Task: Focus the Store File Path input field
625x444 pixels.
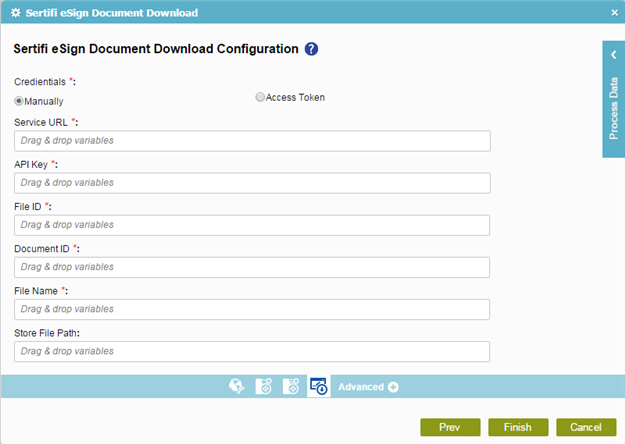Action: [x=252, y=352]
